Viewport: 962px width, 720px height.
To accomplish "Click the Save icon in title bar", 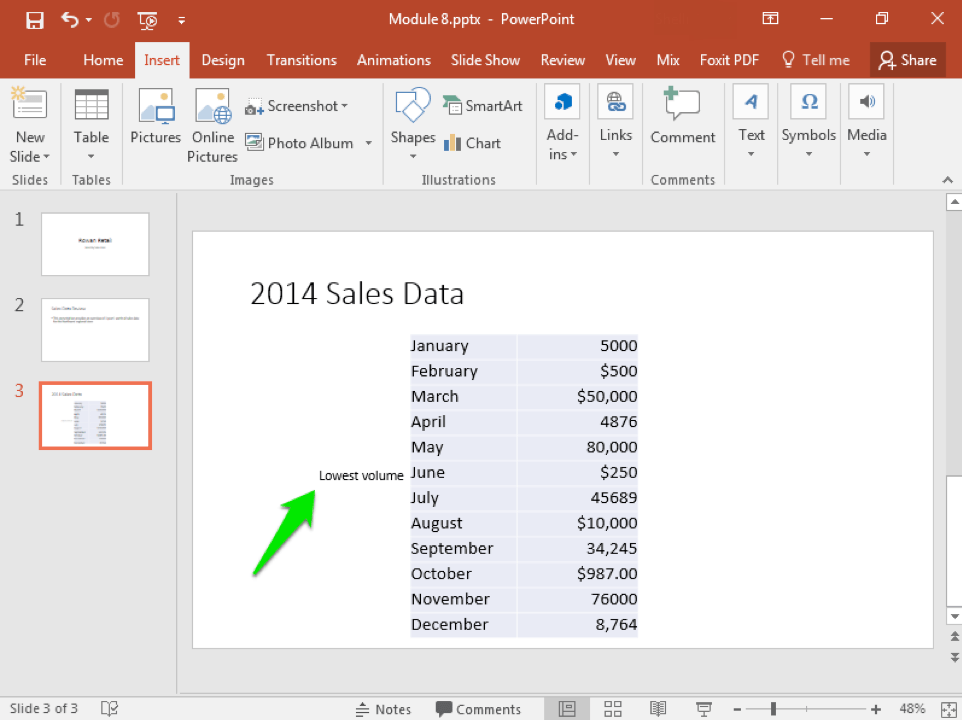I will (x=34, y=20).
